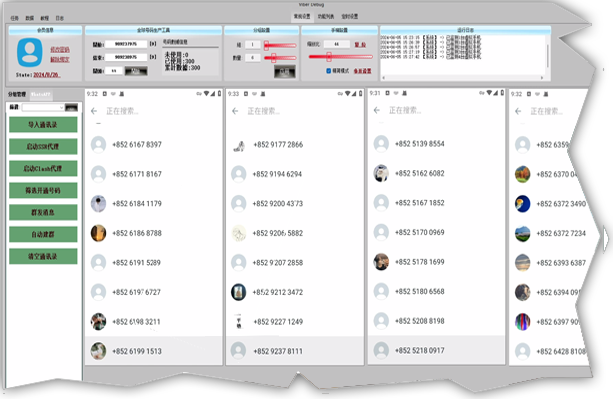Click the 群发消息 green button
The height and width of the screenshot is (399, 613).
pyautogui.click(x=43, y=213)
